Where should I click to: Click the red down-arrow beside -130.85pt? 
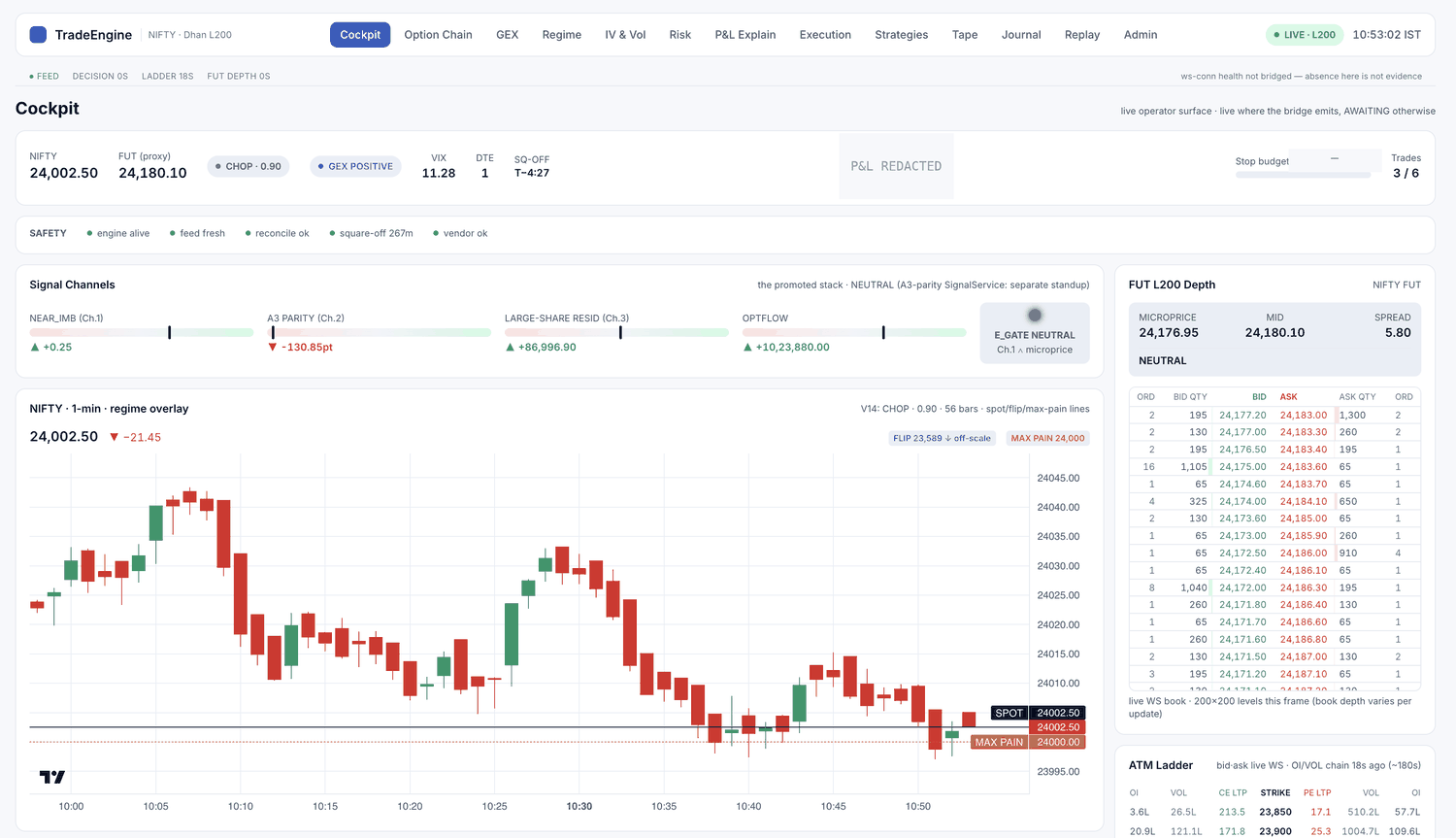(273, 347)
